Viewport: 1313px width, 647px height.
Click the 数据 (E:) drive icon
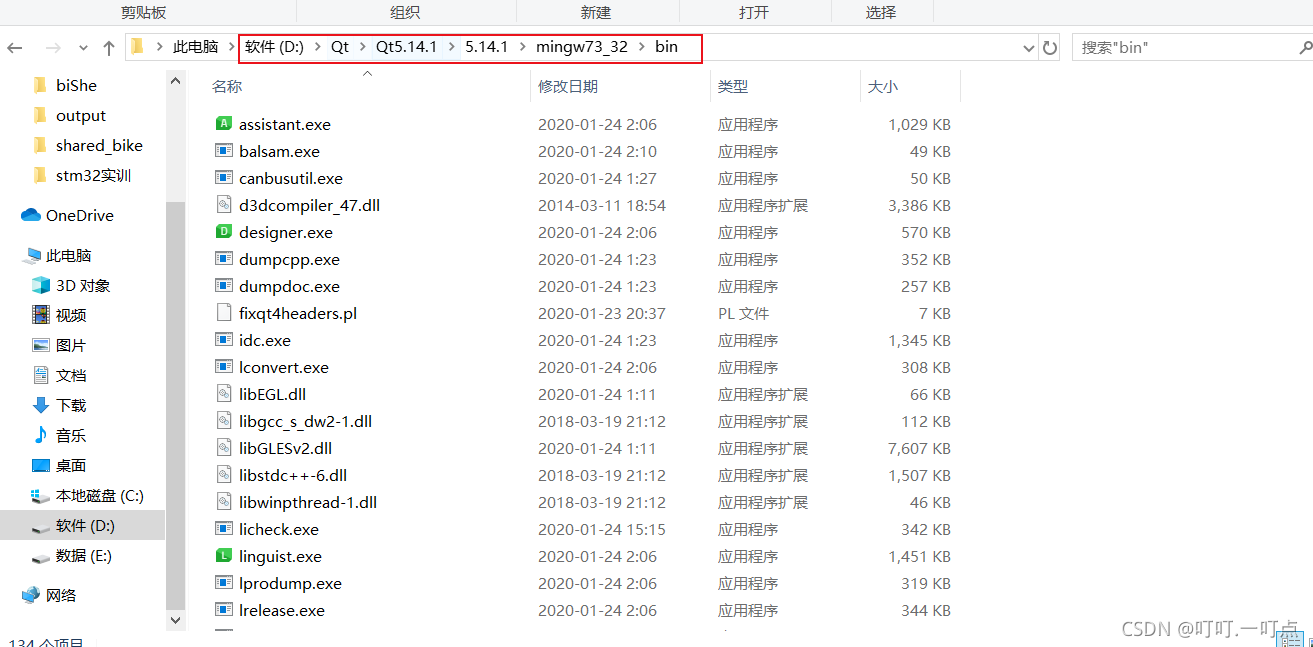coord(40,556)
